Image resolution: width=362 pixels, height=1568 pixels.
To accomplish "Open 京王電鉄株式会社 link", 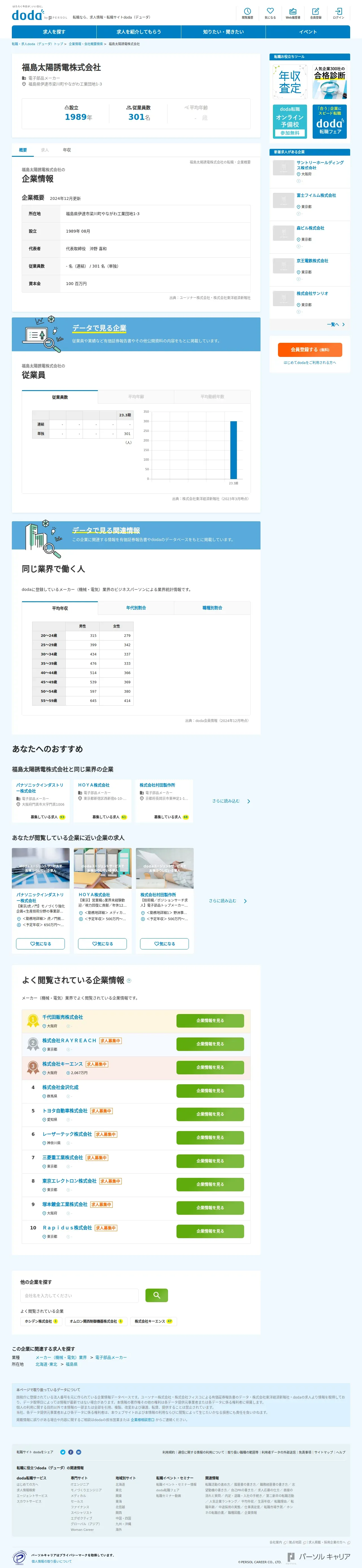I will pos(312,260).
